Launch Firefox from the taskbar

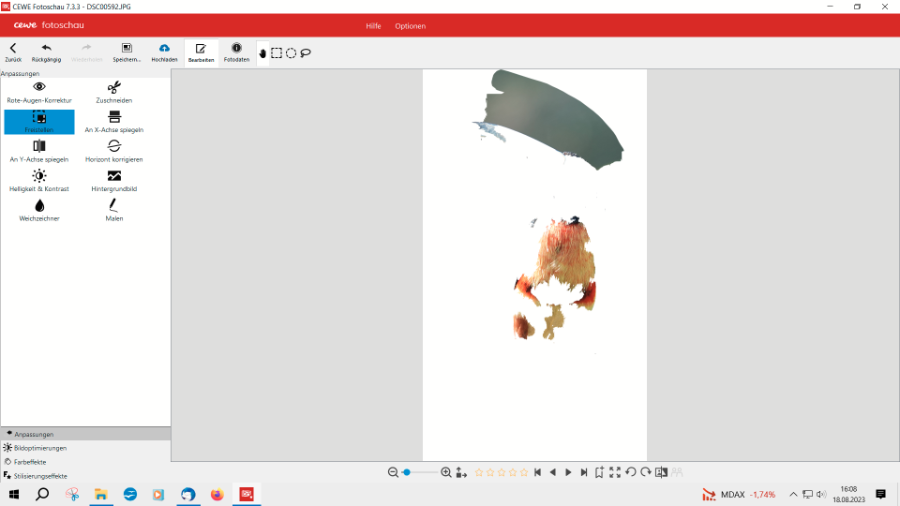click(217, 494)
